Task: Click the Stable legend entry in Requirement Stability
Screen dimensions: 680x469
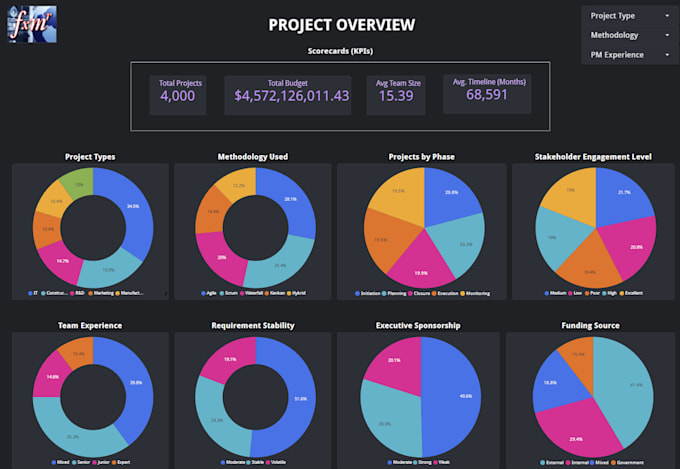Action: 255,462
